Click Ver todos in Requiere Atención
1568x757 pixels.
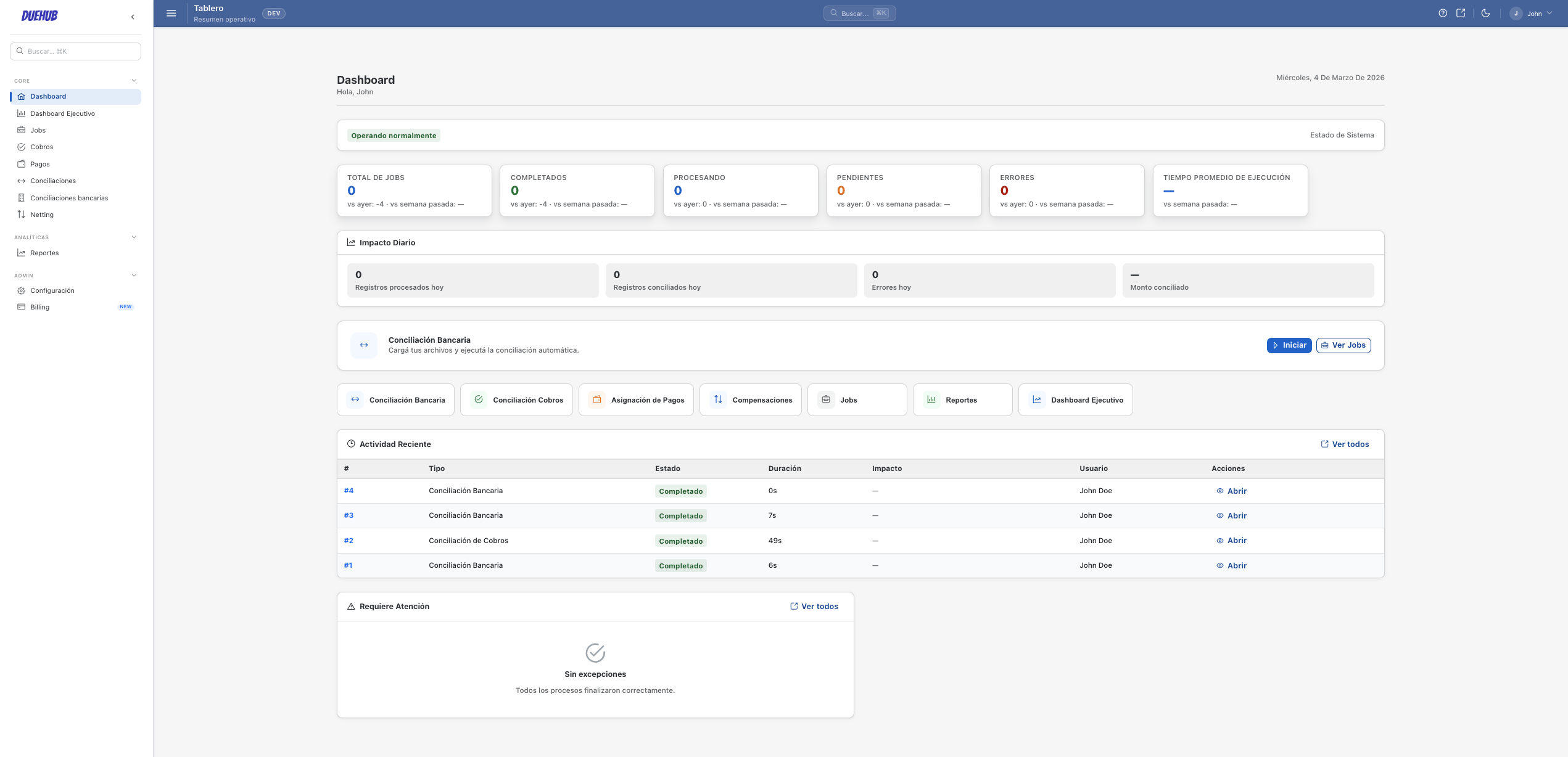pos(814,607)
